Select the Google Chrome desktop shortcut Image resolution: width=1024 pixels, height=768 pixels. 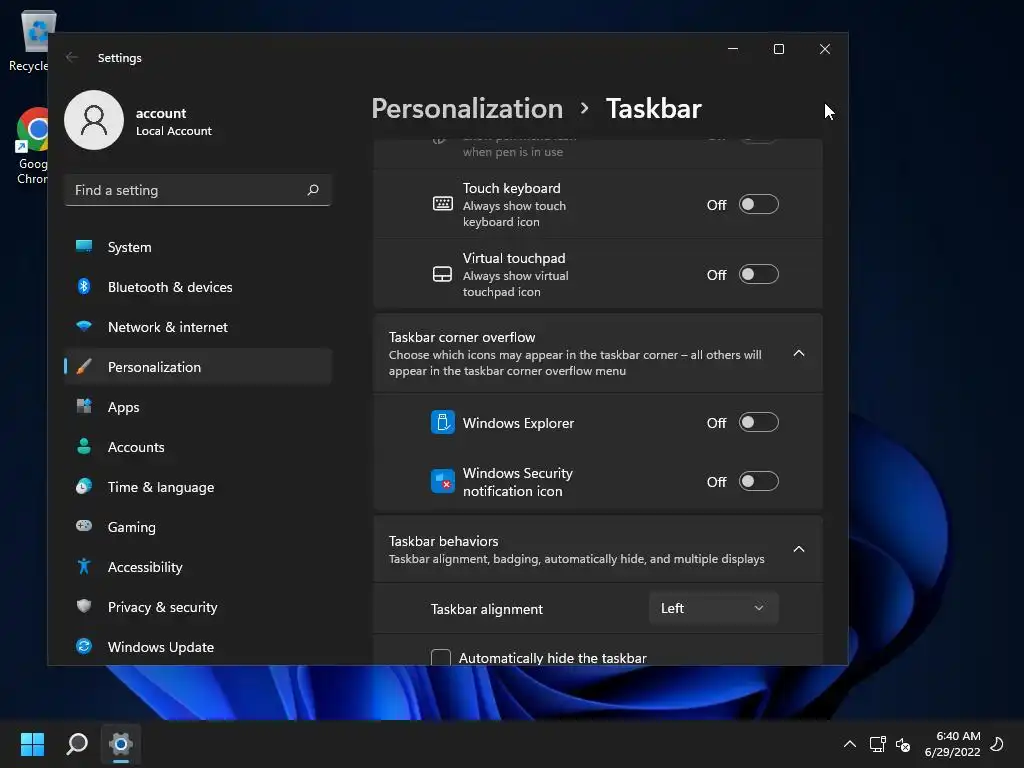[31, 146]
